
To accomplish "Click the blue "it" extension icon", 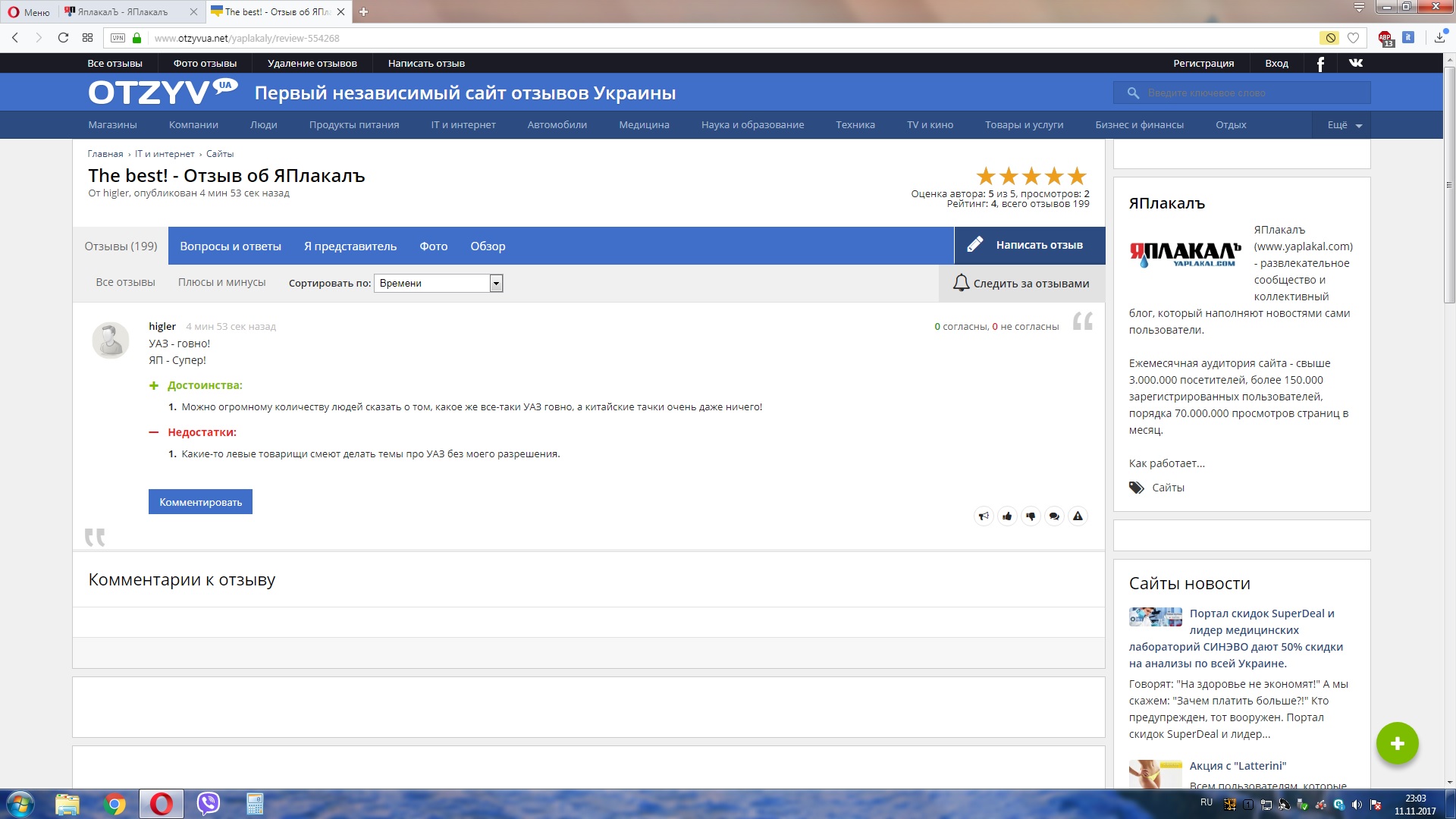I will pyautogui.click(x=1408, y=37).
